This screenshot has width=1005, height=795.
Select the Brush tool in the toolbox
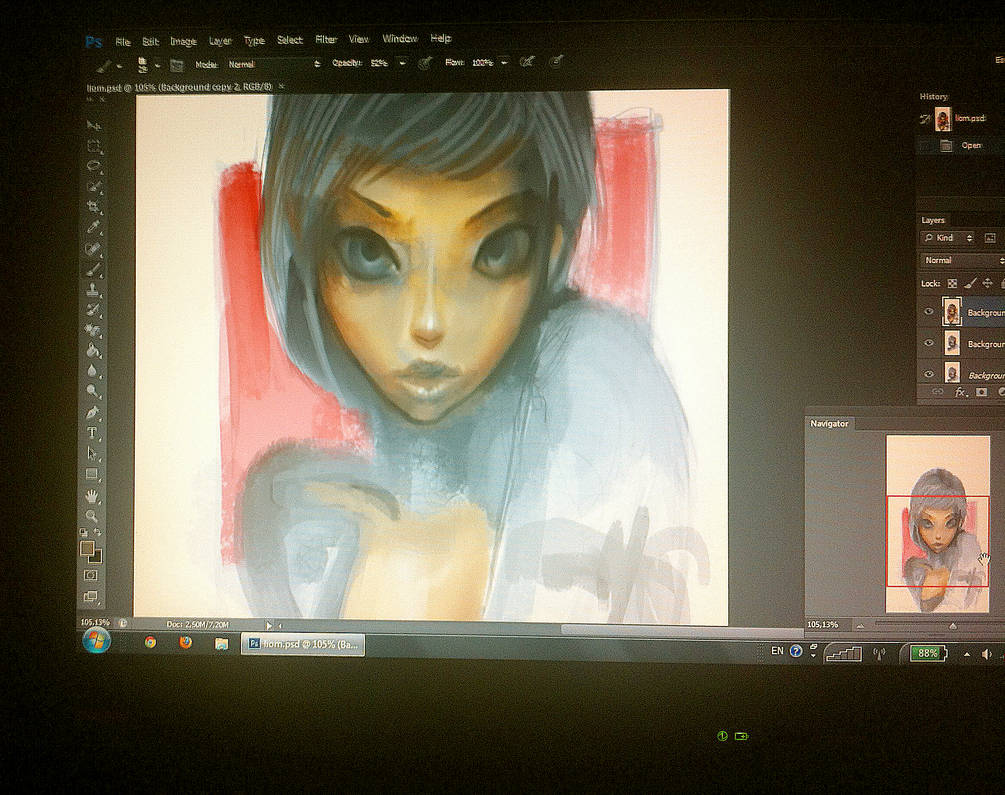pyautogui.click(x=94, y=269)
